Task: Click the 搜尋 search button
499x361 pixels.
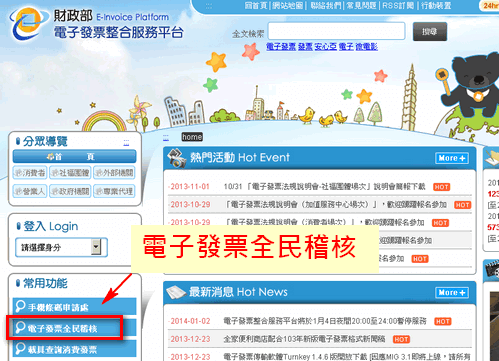Action: (x=430, y=32)
